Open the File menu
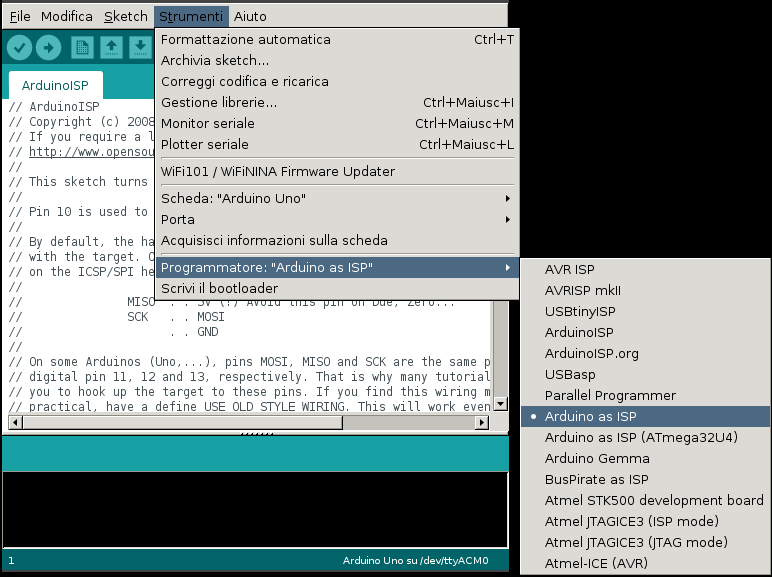Screen dimensions: 772x577 20,16
